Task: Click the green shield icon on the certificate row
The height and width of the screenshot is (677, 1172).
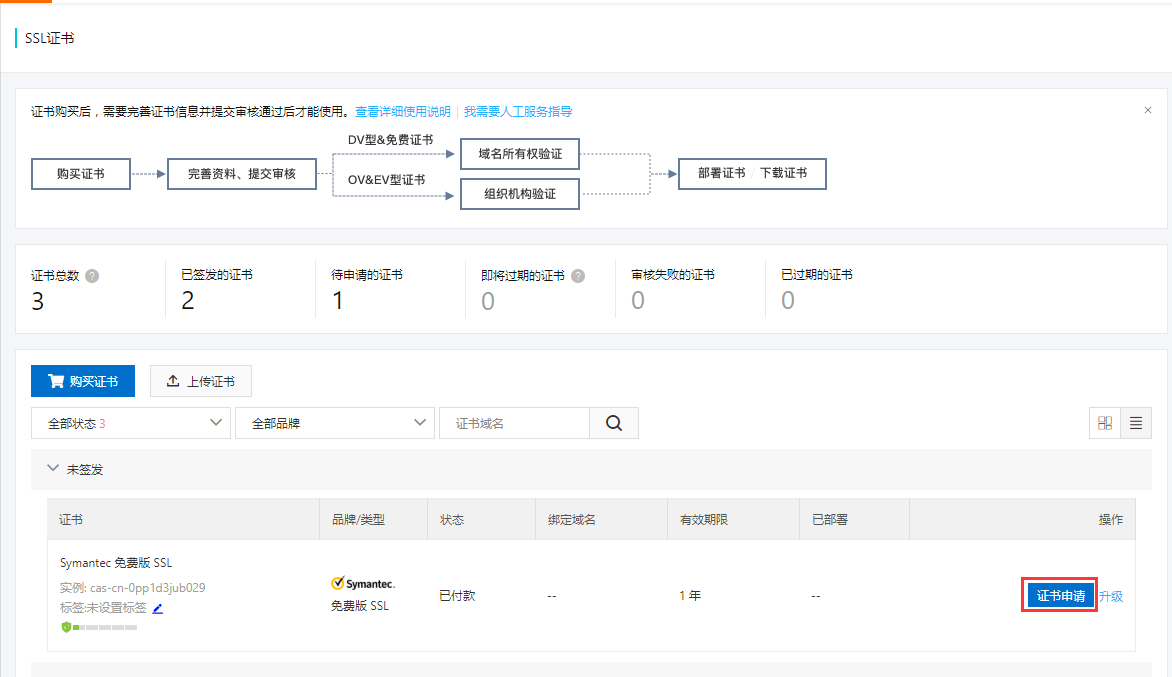Action: (x=66, y=627)
